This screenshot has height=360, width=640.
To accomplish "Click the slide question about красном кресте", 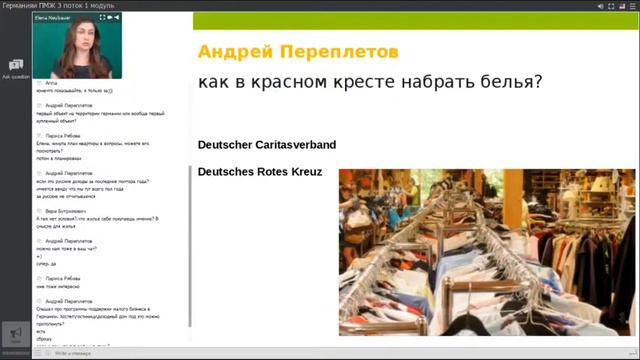I will 370,82.
